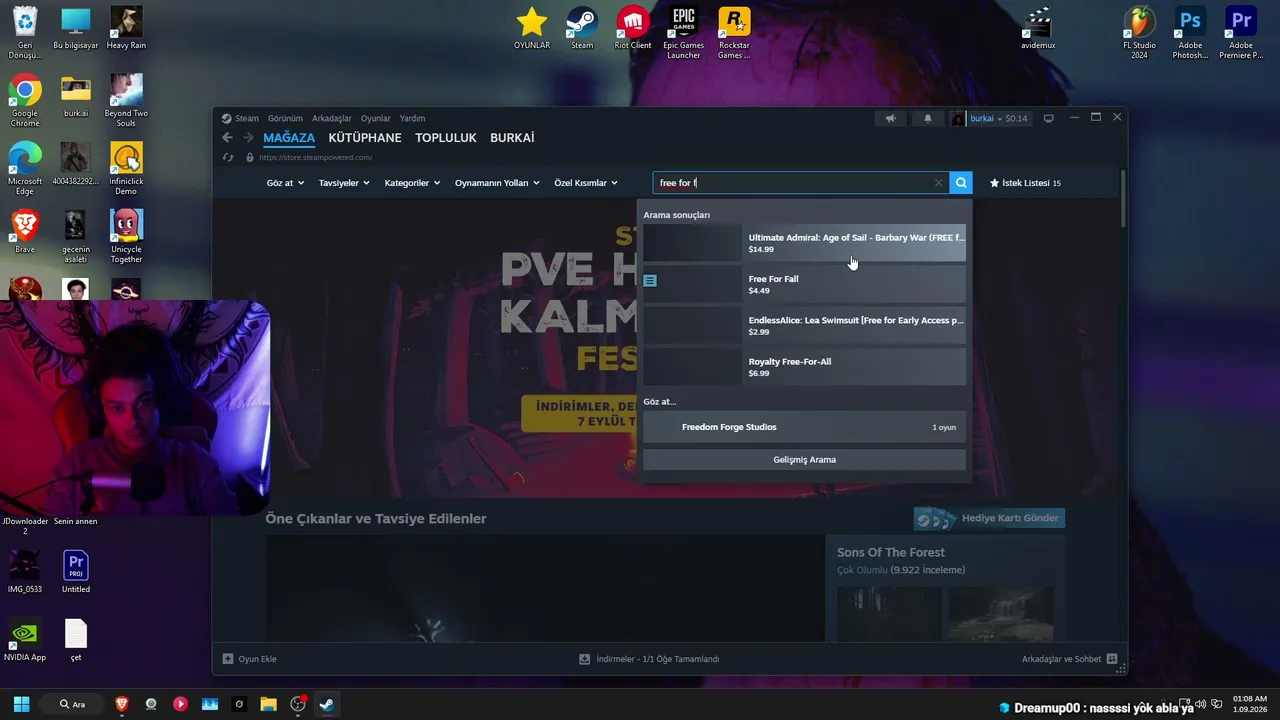Click Oyun Ekle in Steam footer

(249, 659)
